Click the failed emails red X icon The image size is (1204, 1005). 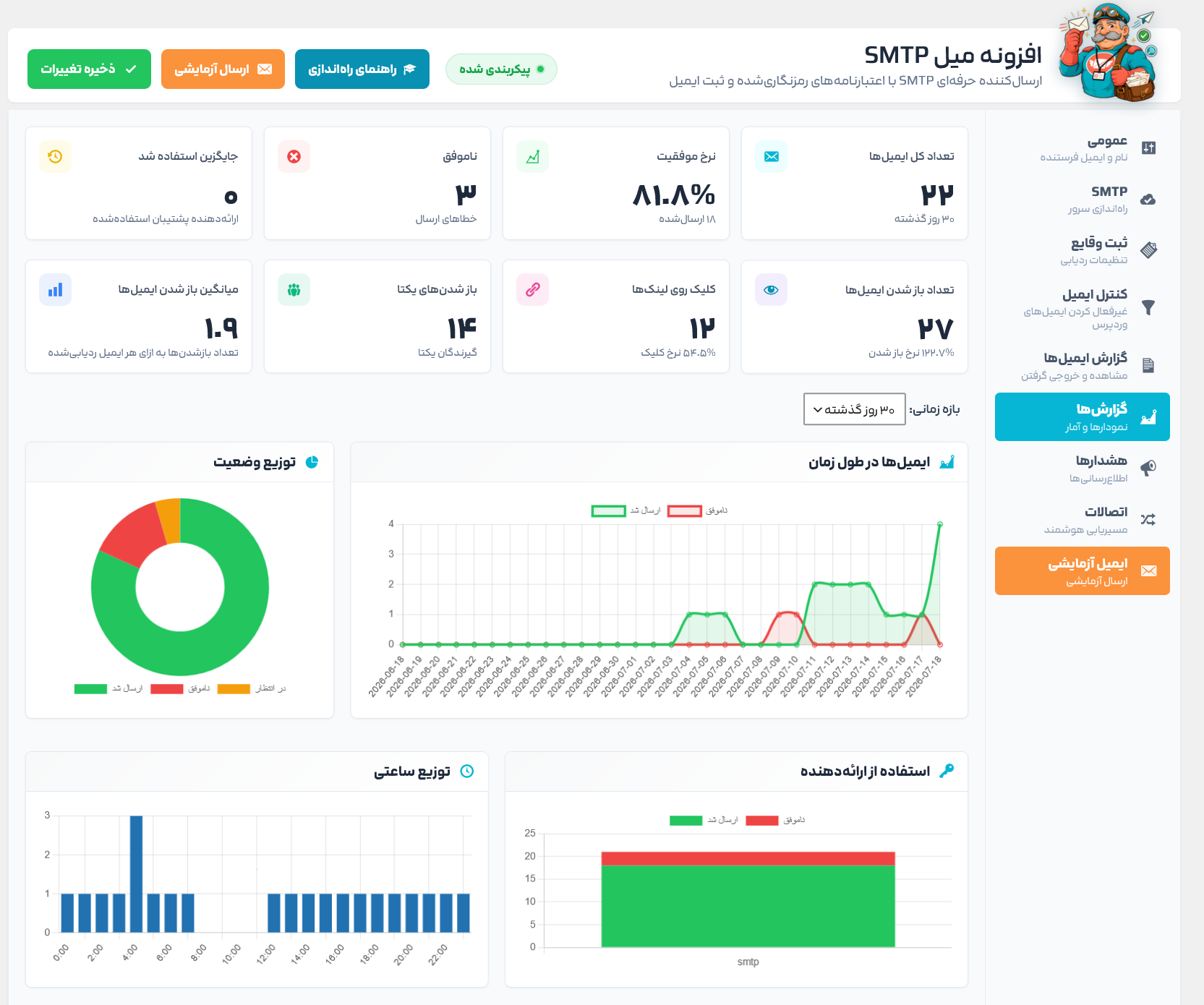(294, 157)
